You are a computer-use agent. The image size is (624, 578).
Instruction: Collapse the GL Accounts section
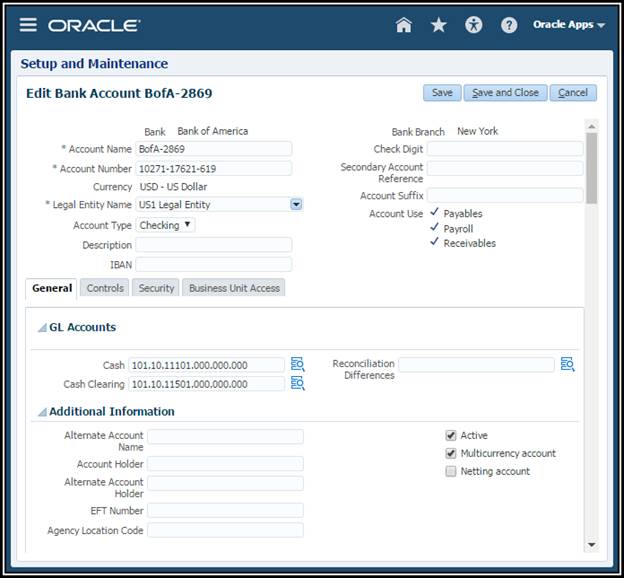[42, 328]
